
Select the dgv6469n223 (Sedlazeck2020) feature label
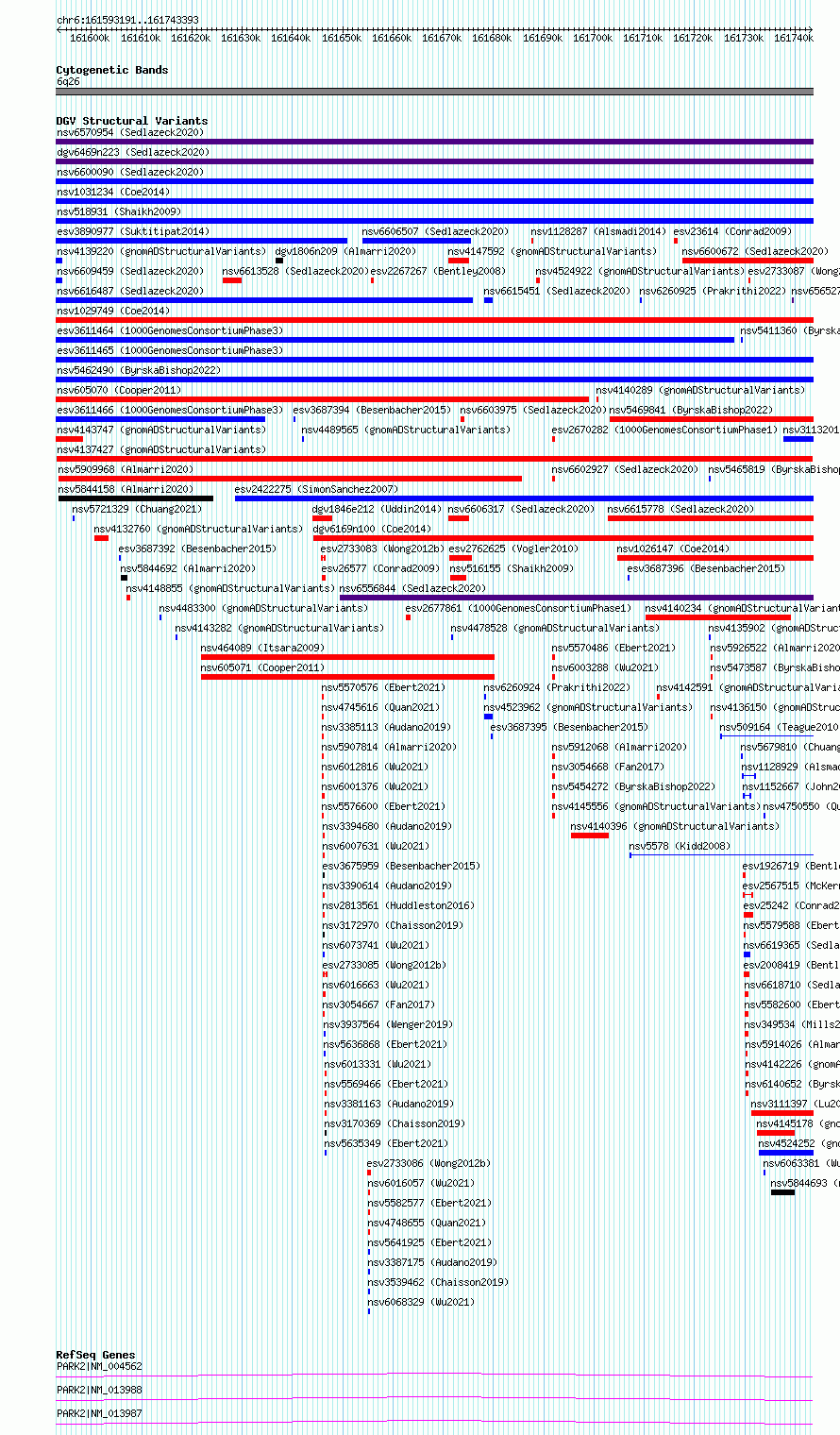tap(132, 152)
